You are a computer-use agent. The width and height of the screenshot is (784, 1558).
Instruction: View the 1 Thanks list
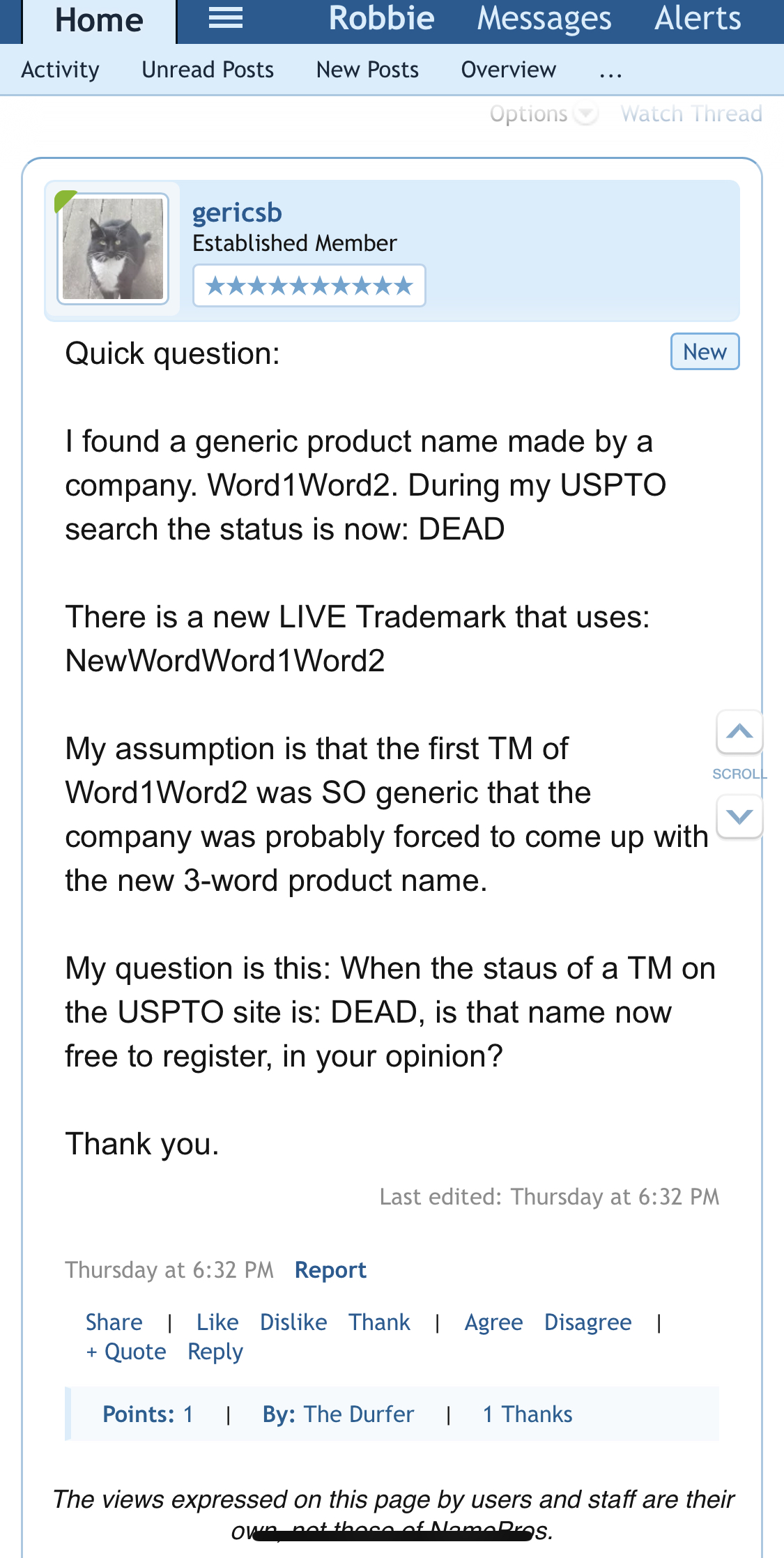[x=528, y=1414]
